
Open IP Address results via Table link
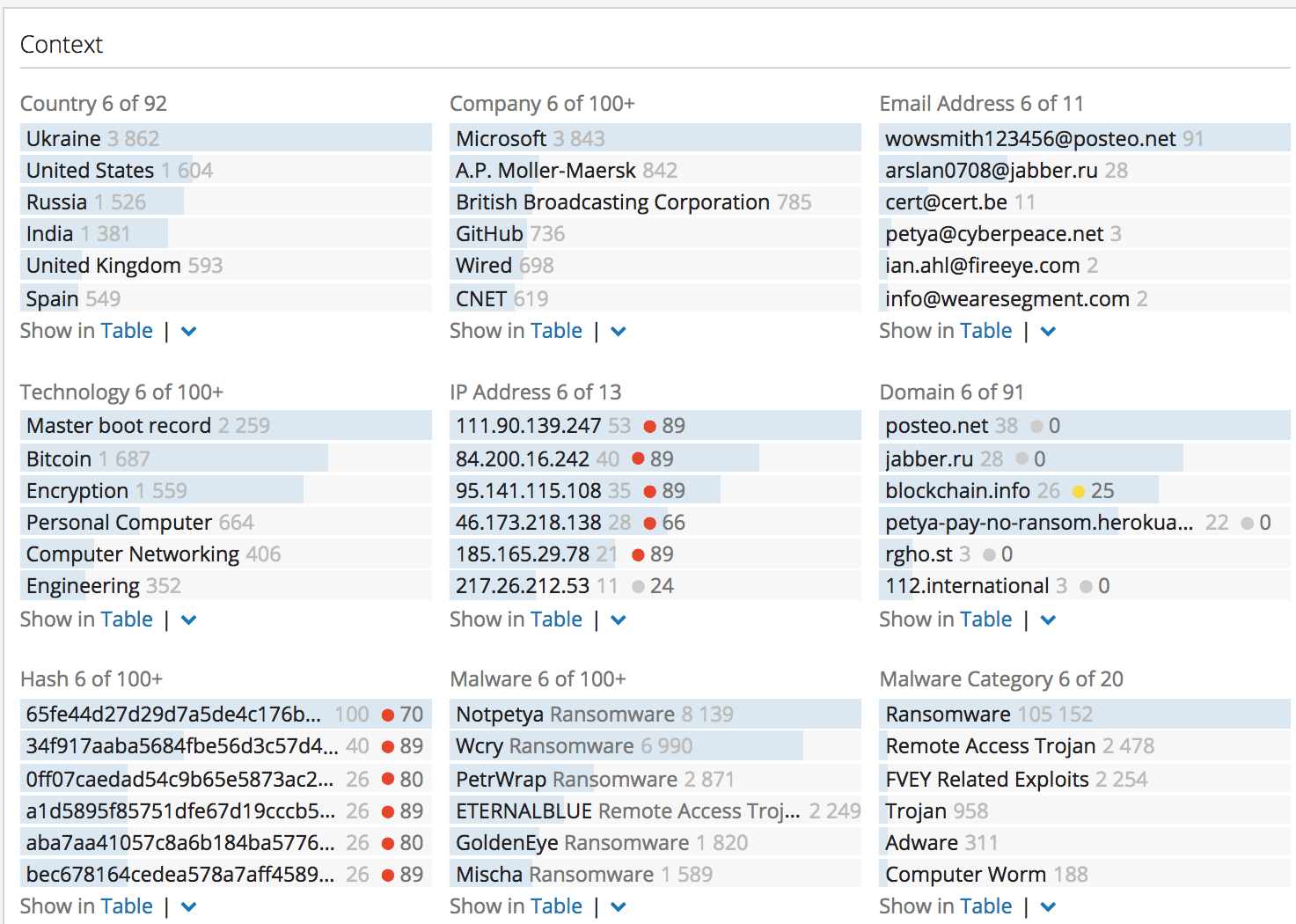556,620
